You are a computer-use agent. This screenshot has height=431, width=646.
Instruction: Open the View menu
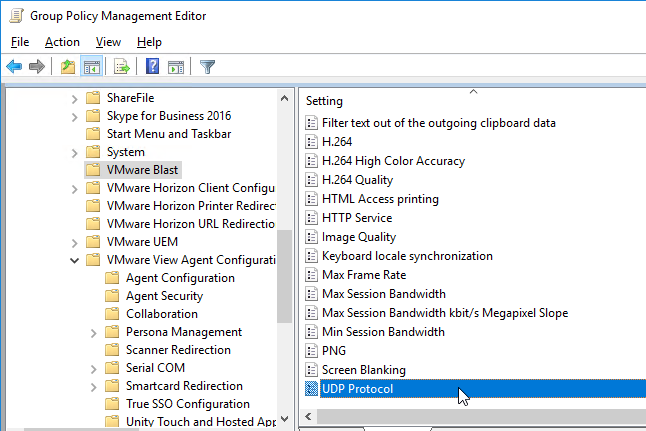coord(108,42)
